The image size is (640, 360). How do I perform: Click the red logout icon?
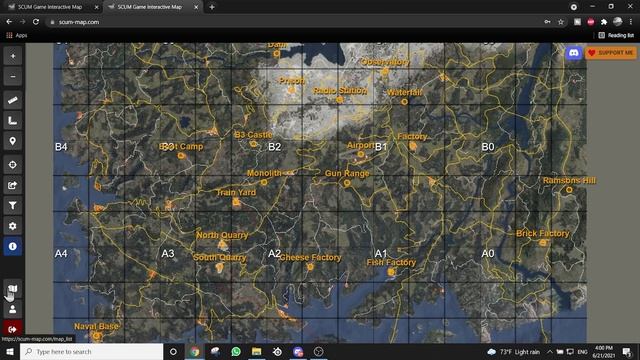pyautogui.click(x=13, y=329)
